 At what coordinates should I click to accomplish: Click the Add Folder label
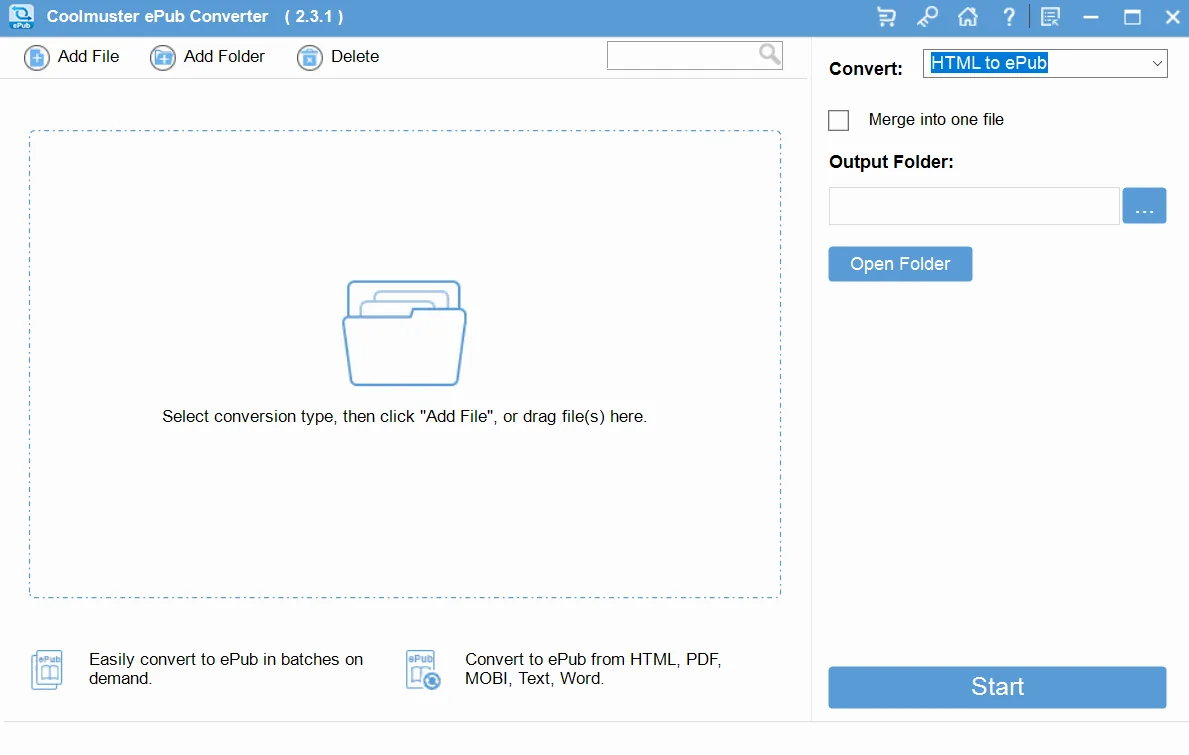(x=224, y=57)
